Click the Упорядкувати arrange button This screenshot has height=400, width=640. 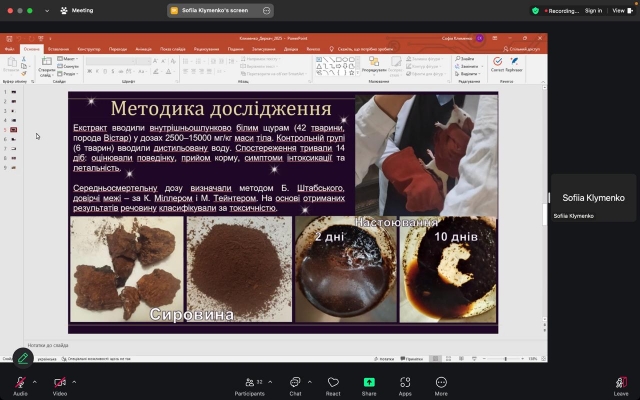(x=374, y=65)
